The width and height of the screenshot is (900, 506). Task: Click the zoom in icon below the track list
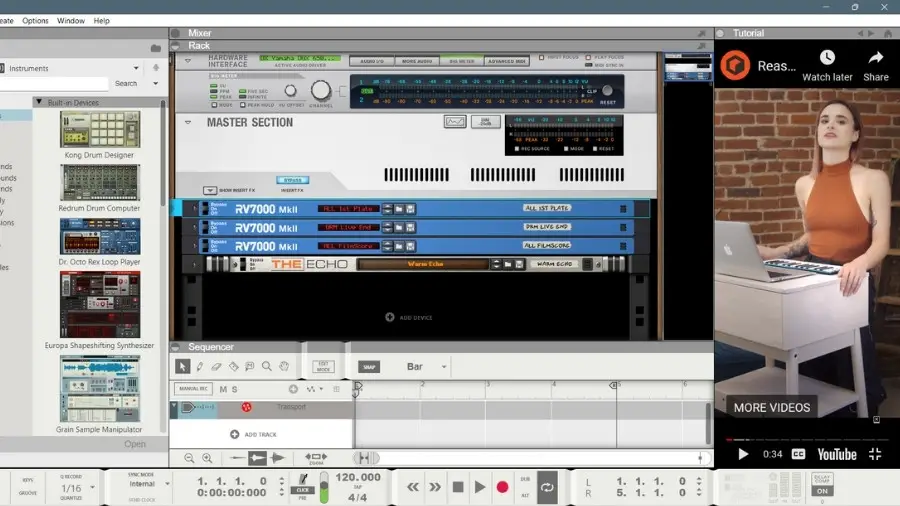[x=207, y=458]
